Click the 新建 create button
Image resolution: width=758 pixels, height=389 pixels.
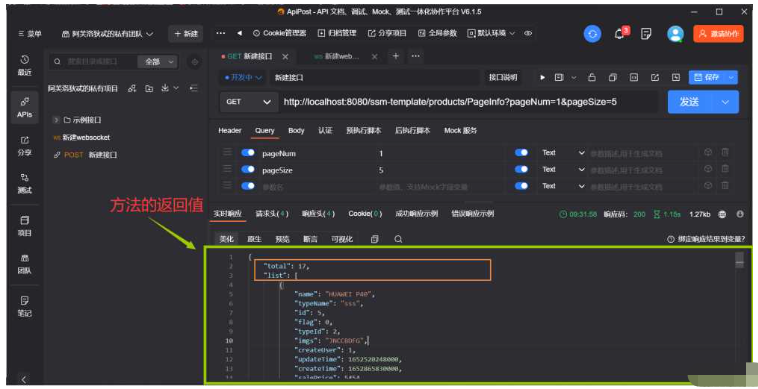click(186, 34)
